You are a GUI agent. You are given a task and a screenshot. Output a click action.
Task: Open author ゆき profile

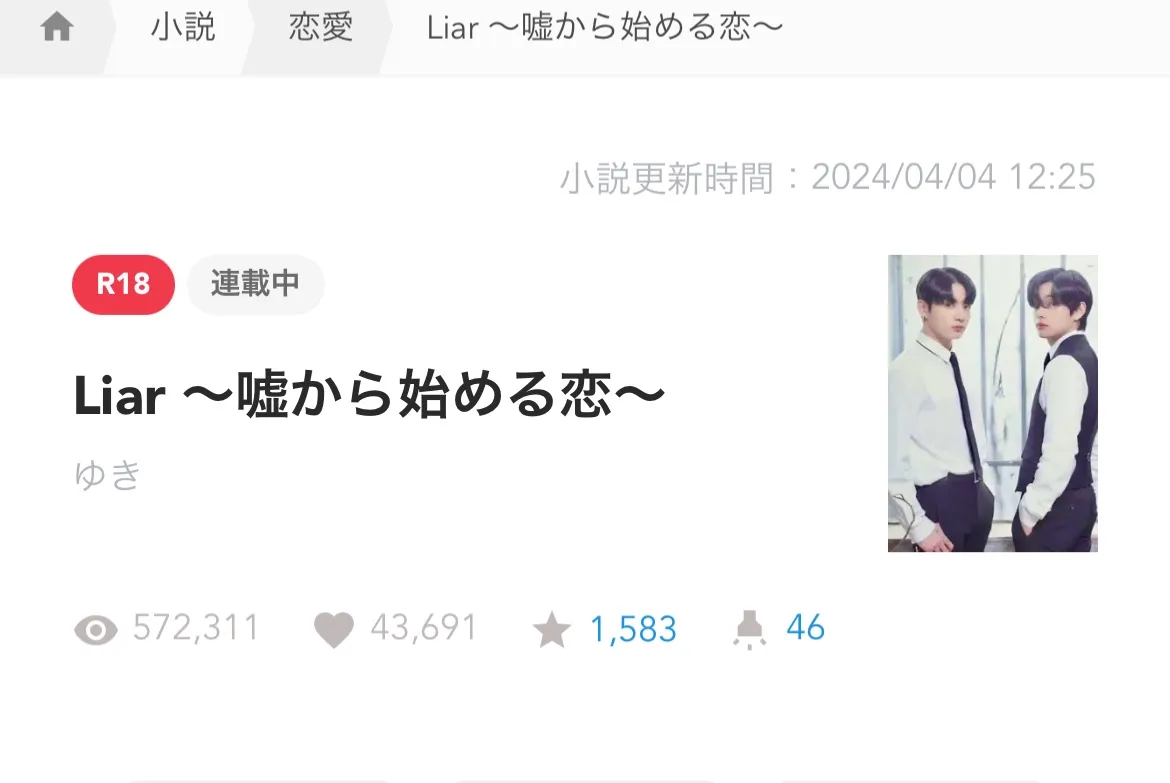click(107, 475)
